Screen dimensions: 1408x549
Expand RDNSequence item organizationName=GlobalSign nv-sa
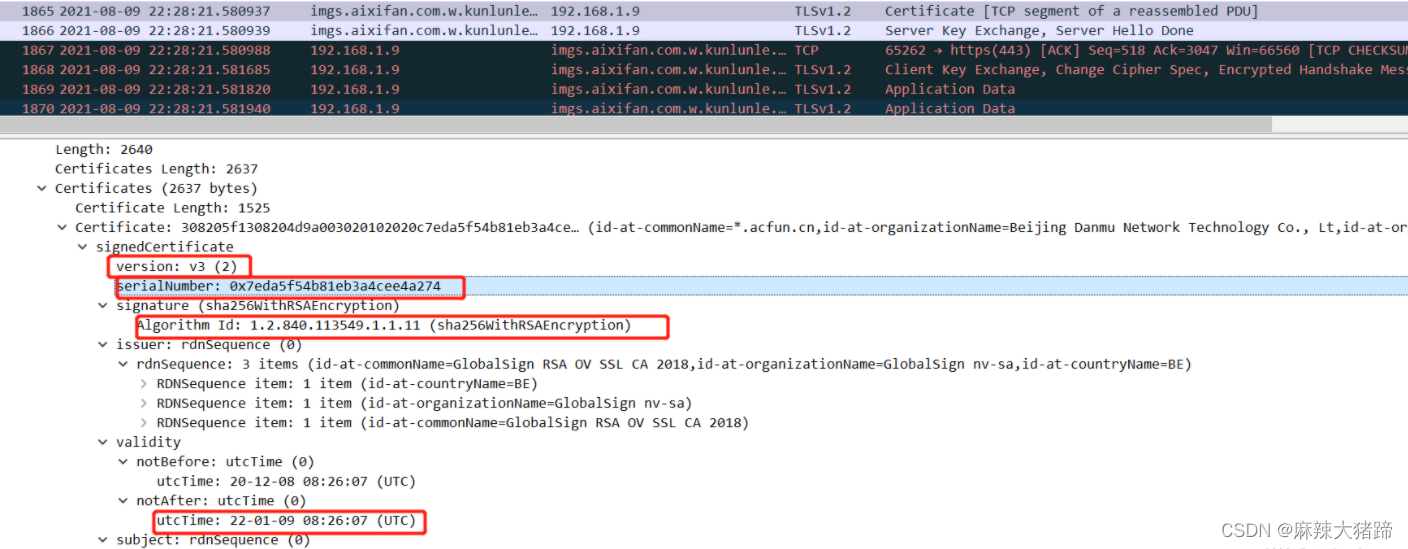coord(144,403)
